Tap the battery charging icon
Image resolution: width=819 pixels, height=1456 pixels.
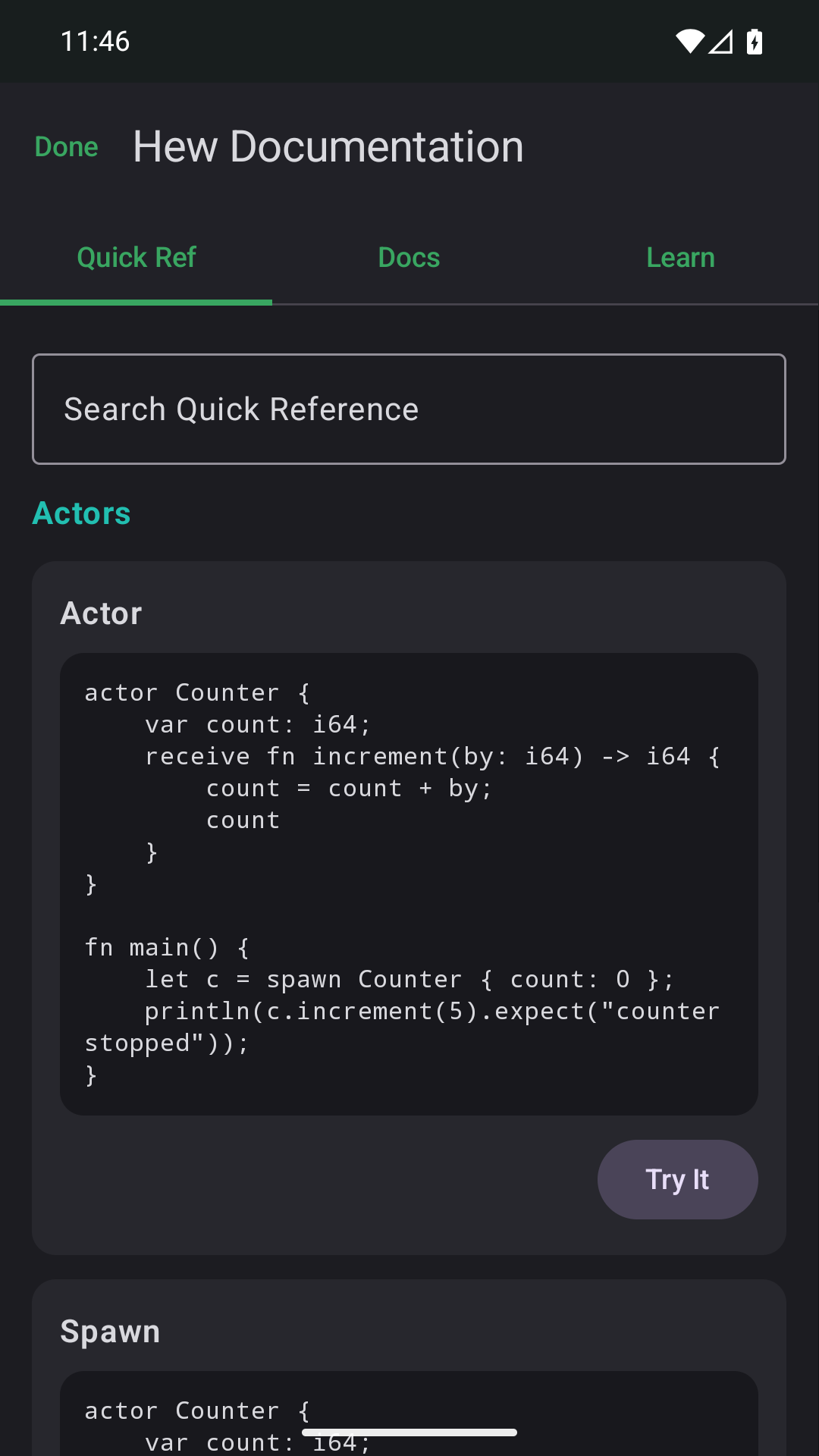tap(755, 42)
